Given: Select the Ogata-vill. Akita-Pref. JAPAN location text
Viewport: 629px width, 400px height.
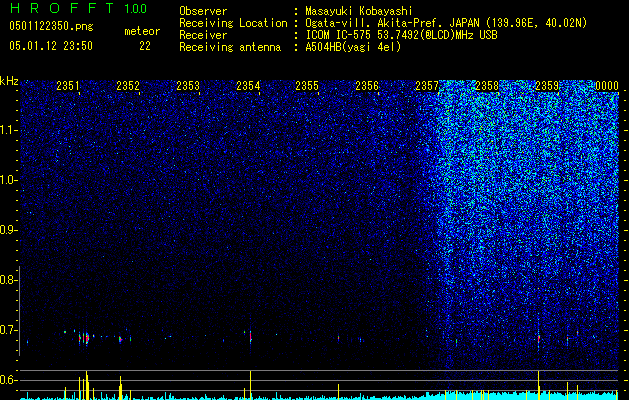Looking at the screenshot, I should point(446,23).
